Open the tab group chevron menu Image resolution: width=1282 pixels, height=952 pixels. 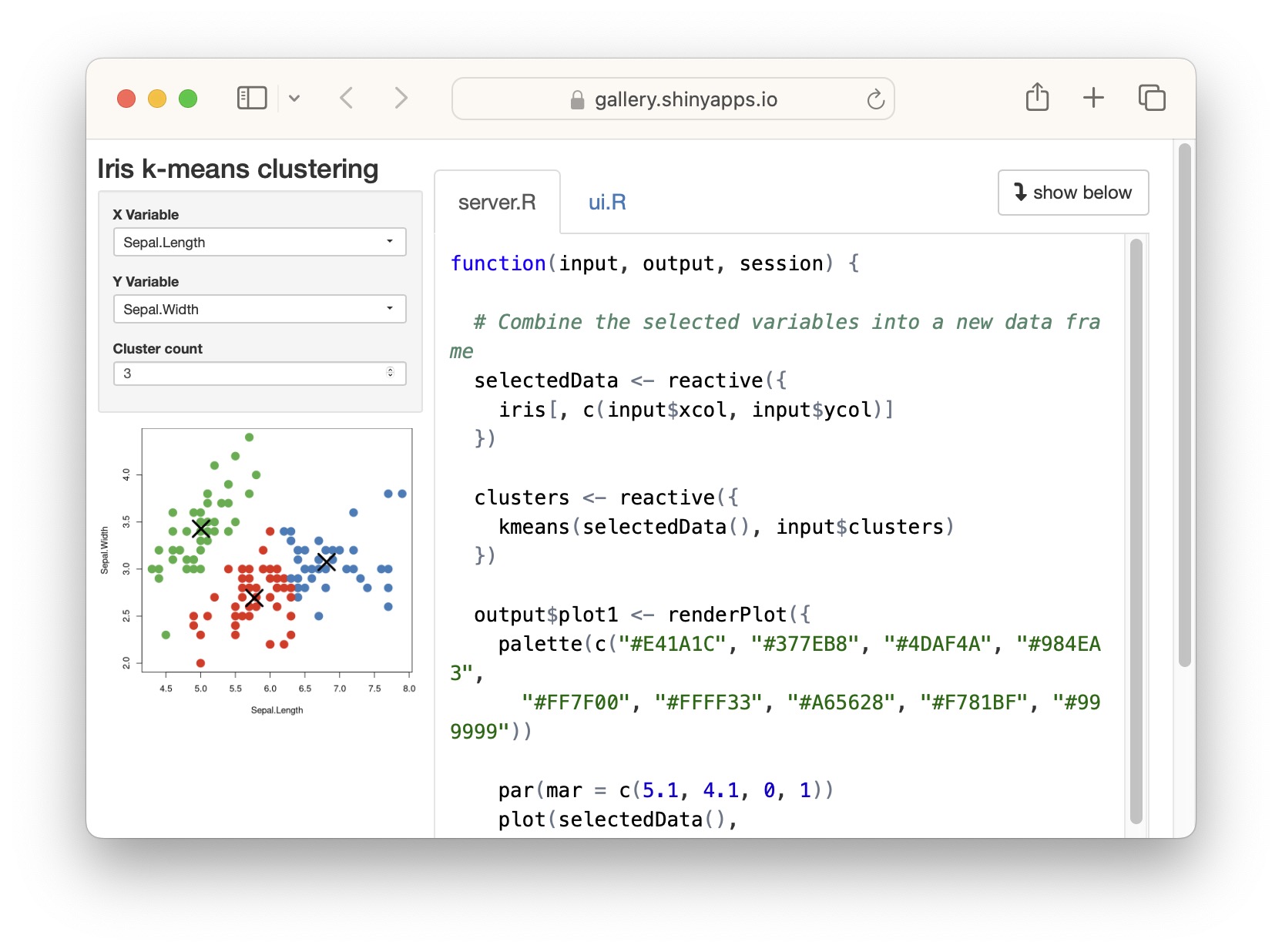[x=294, y=99]
